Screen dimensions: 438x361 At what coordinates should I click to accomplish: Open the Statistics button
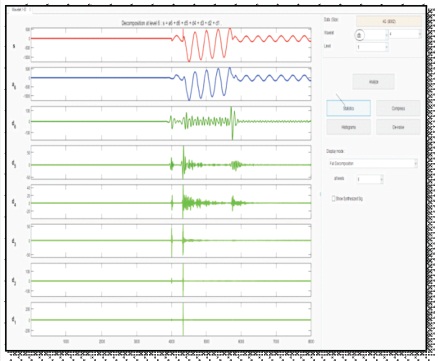click(x=348, y=108)
